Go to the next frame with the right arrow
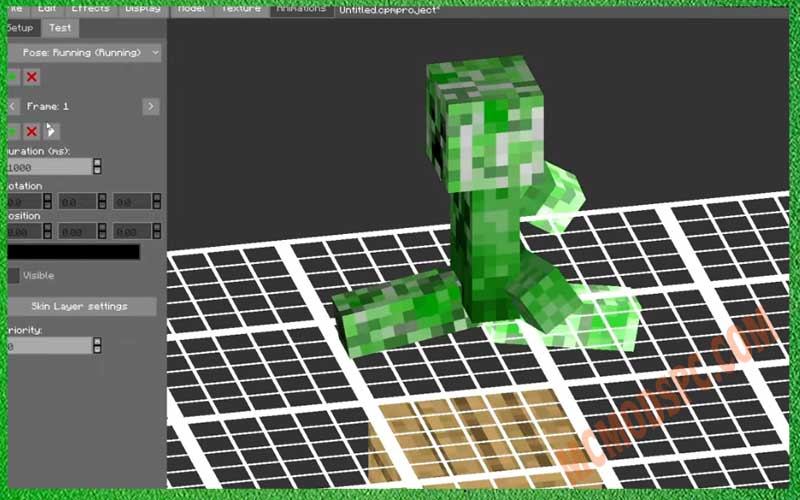This screenshot has width=800, height=500. [x=151, y=106]
